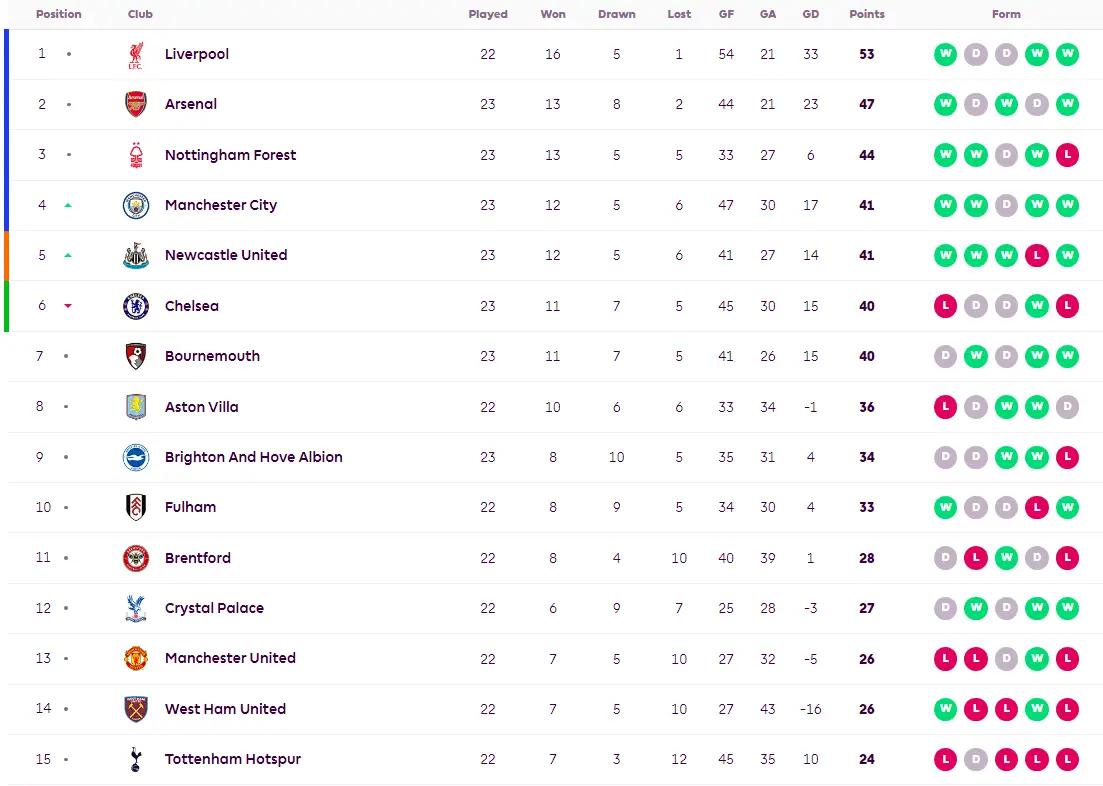Viewport: 1103px width, 786px height.
Task: Click Newcastle United's green up-arrow indicator
Action: 68,255
